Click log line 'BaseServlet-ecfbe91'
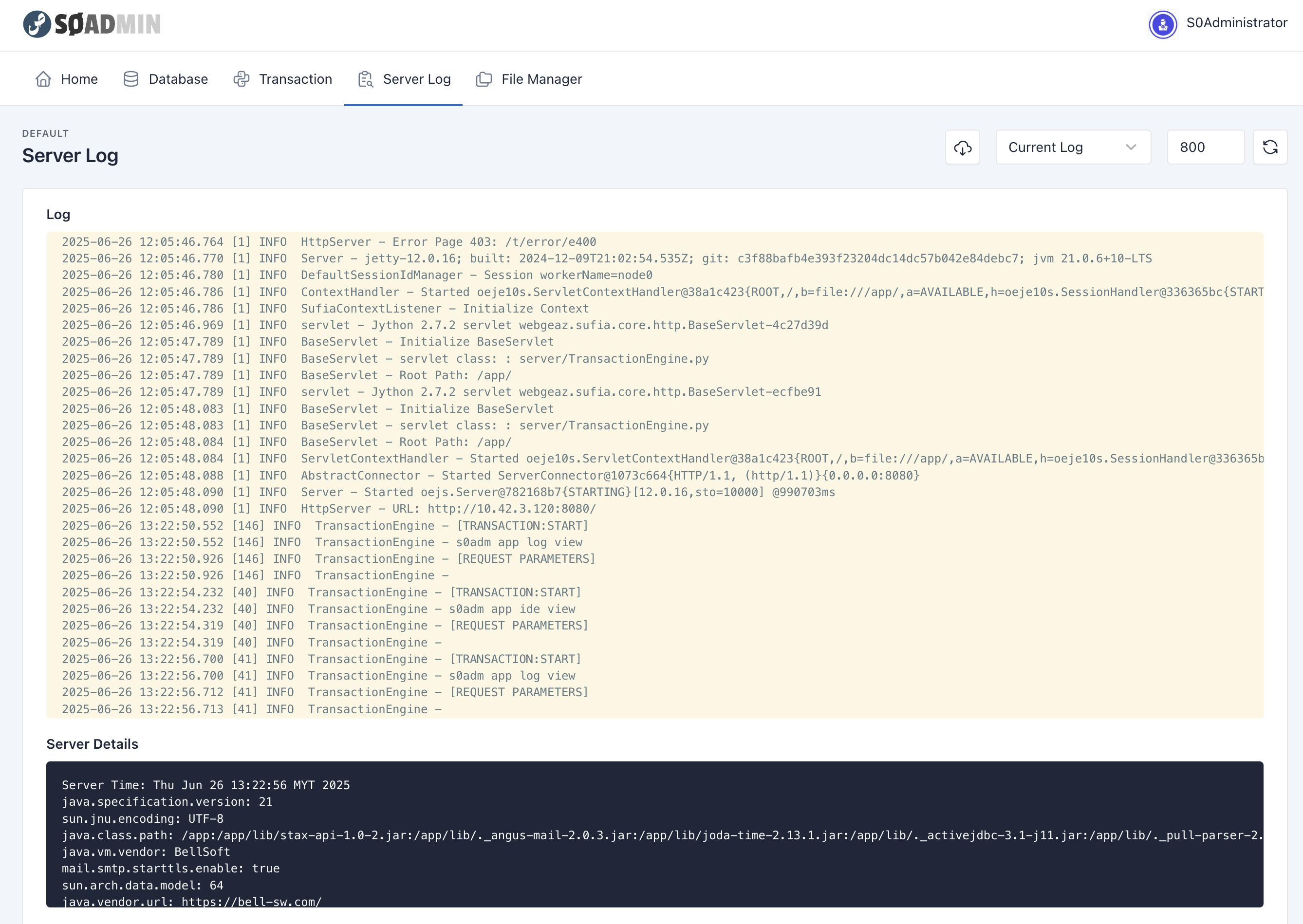Screen dimensions: 1303x924 click(442, 391)
